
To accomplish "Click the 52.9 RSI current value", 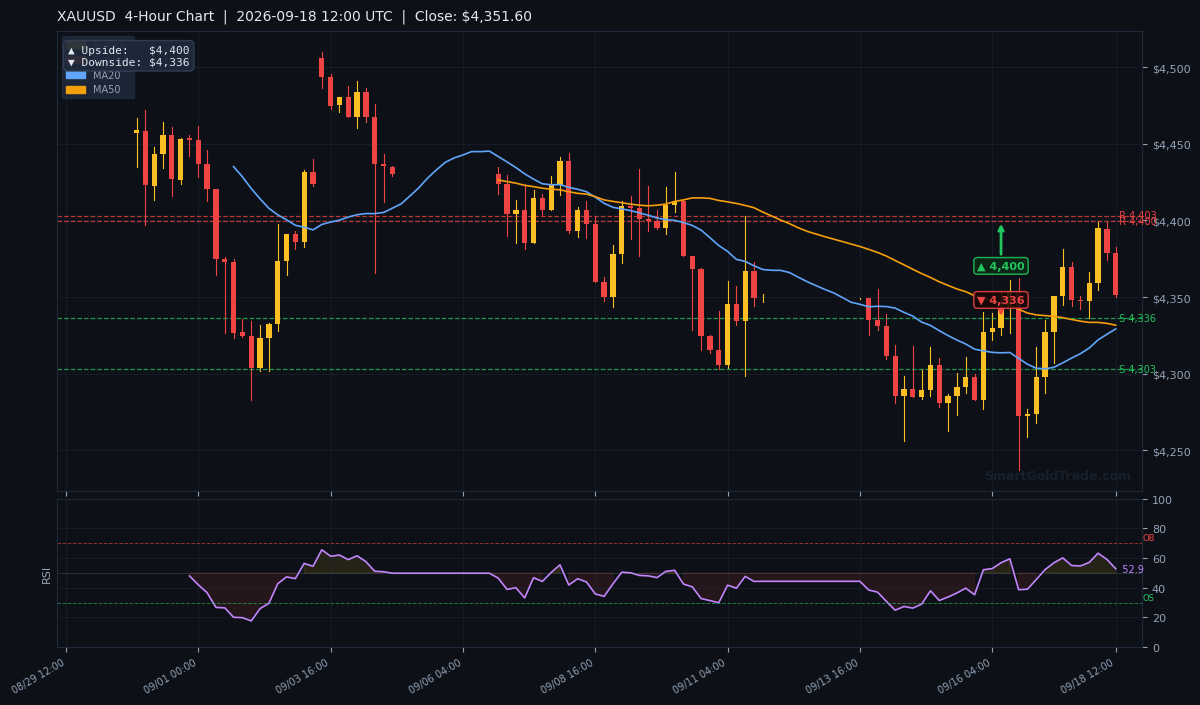I will [1132, 569].
